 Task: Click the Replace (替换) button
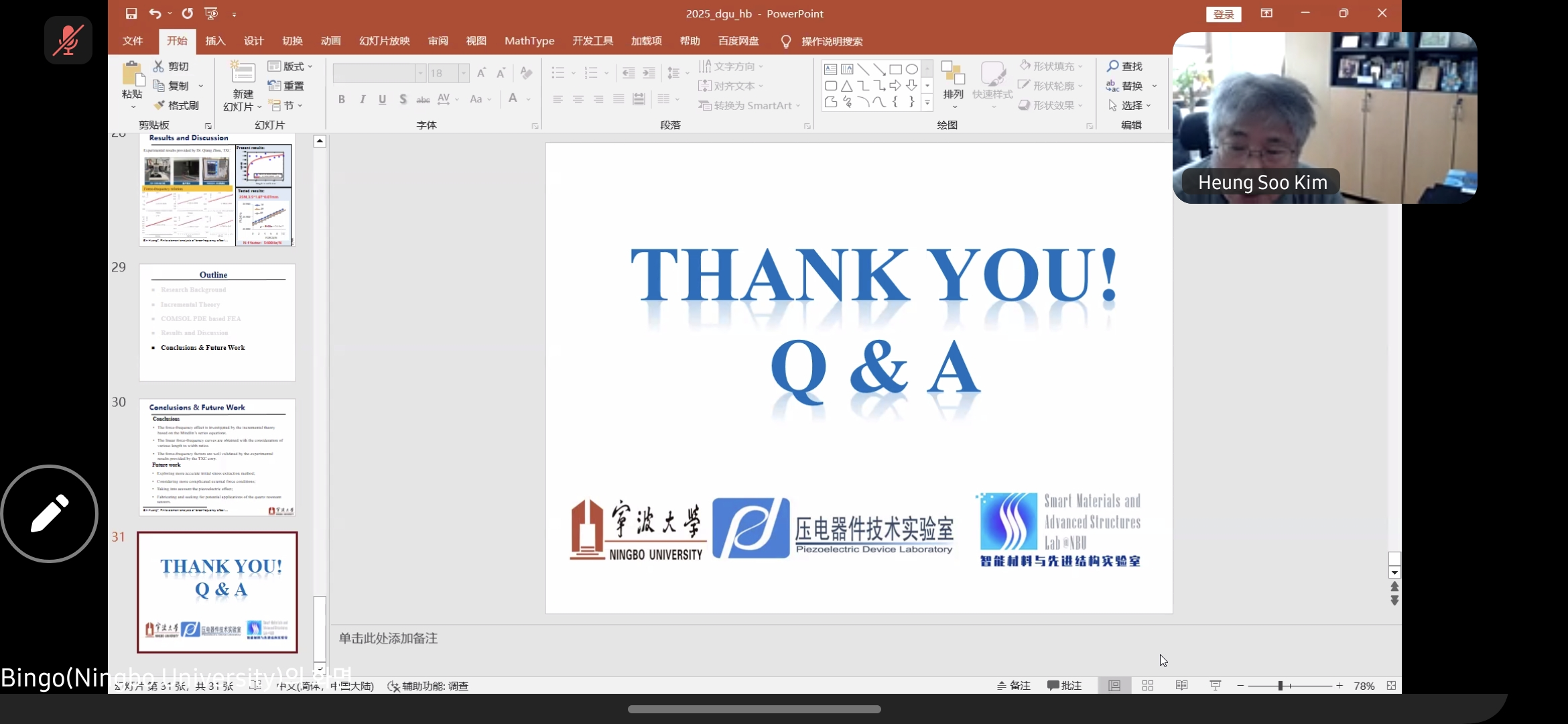pyautogui.click(x=1124, y=86)
